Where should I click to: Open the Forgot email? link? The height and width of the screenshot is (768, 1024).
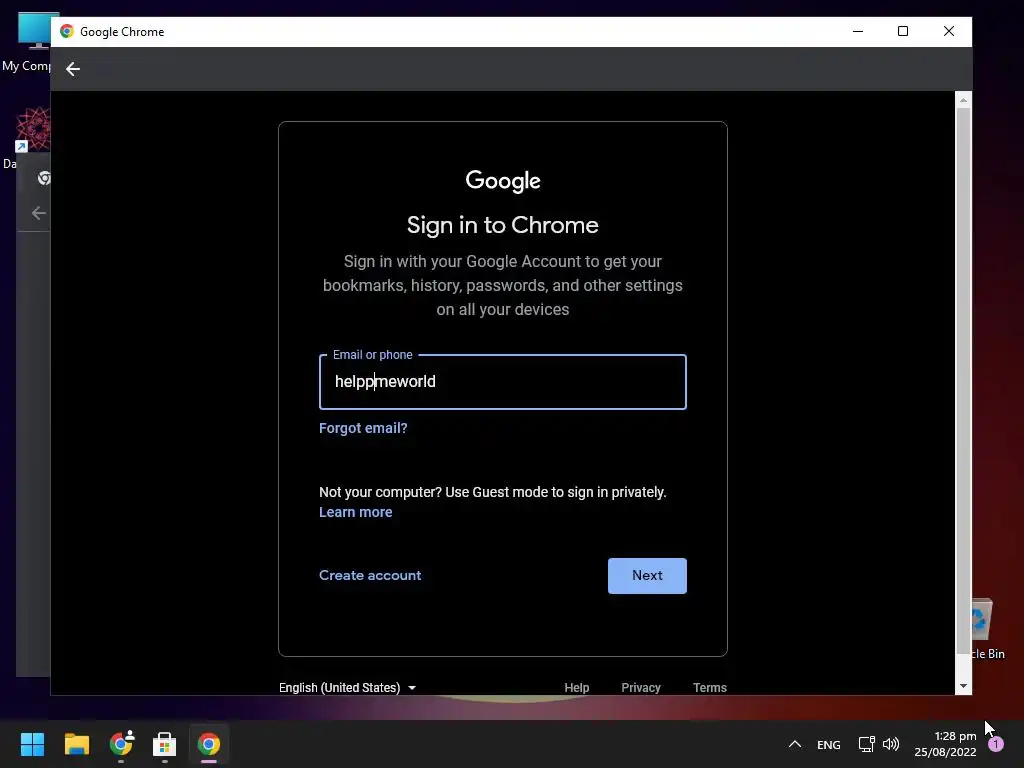(x=363, y=428)
